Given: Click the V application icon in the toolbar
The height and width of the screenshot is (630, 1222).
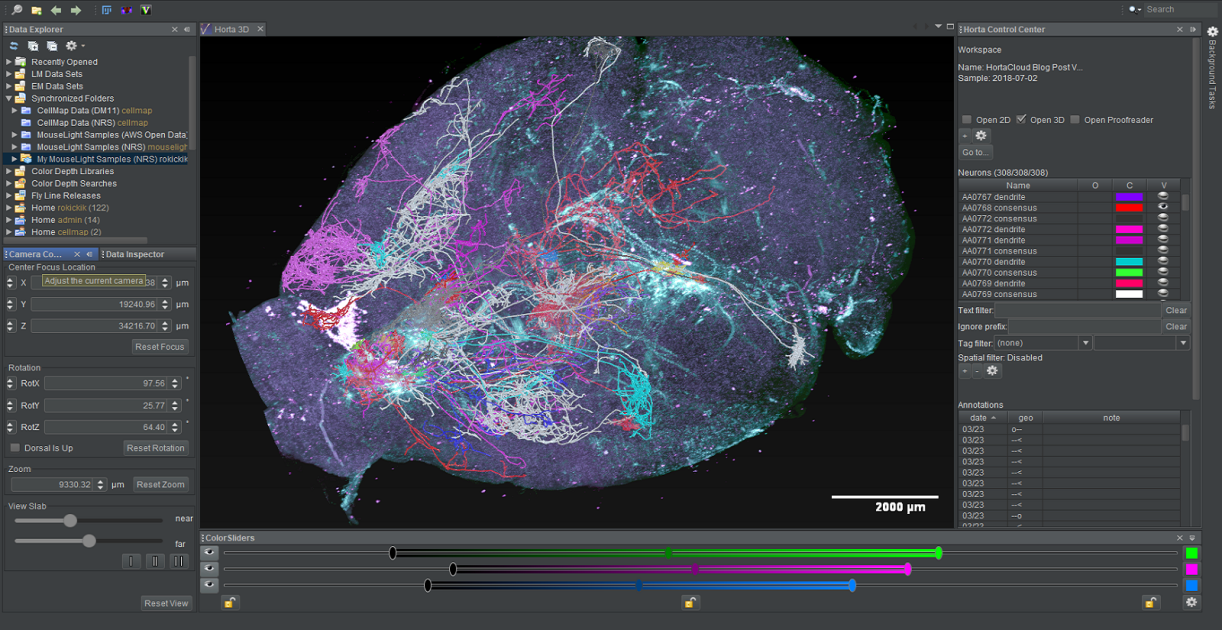Looking at the screenshot, I should coord(146,10).
